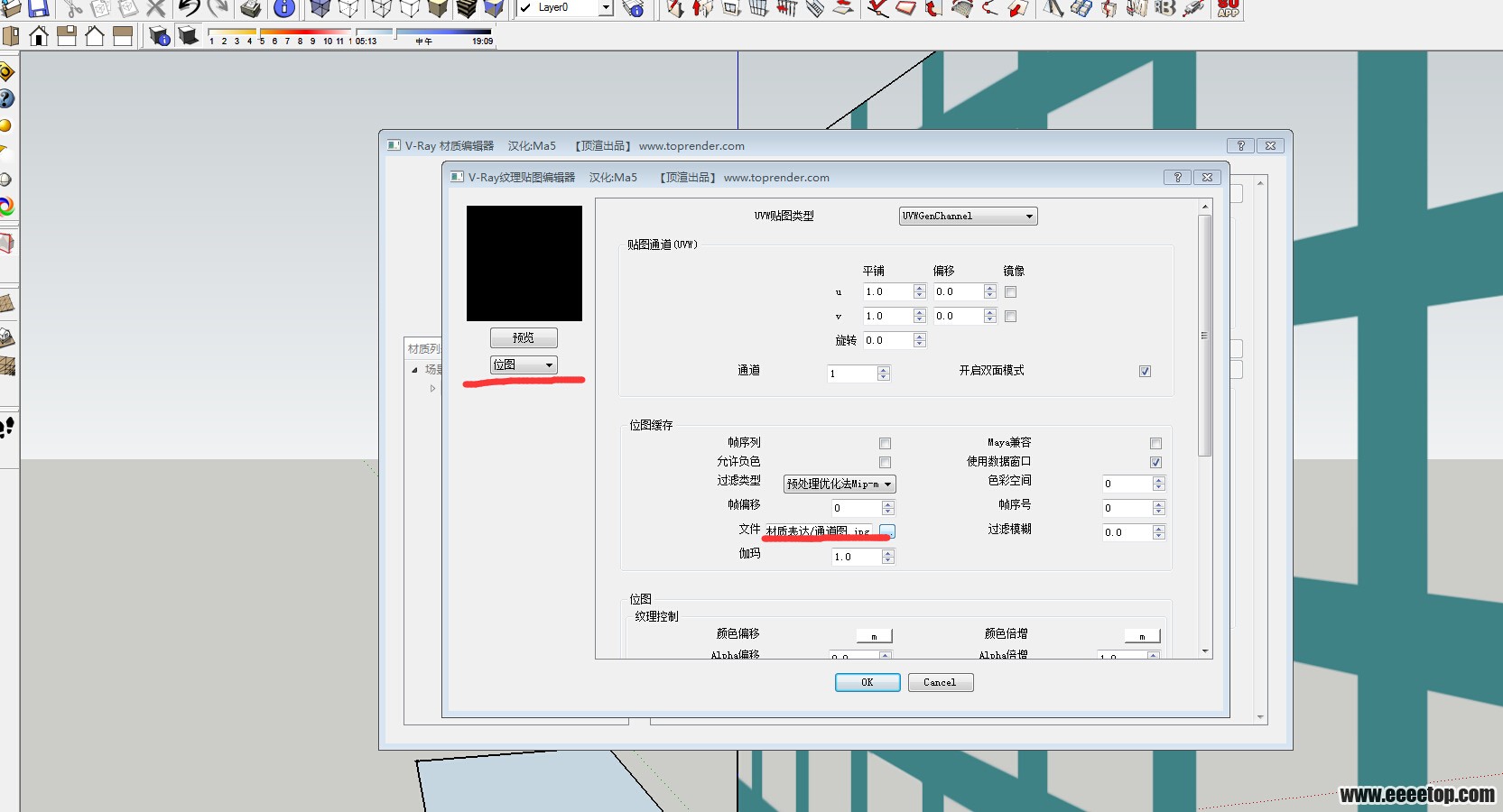
Task: Click the colorful swirl icon in left toolbar
Action: click(x=6, y=207)
